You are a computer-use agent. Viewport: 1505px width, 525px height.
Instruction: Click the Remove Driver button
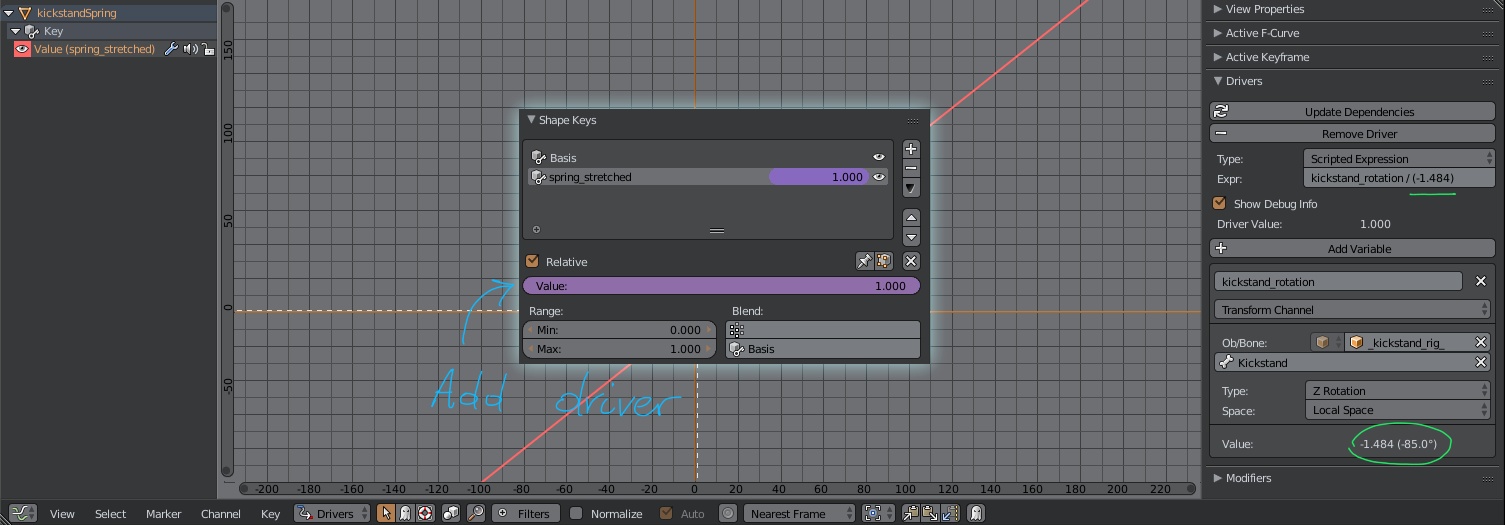[1352, 134]
